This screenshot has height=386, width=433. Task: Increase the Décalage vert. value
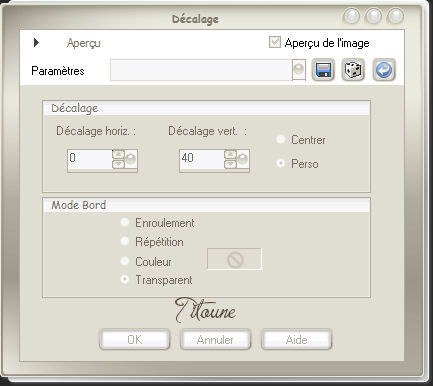(x=230, y=155)
